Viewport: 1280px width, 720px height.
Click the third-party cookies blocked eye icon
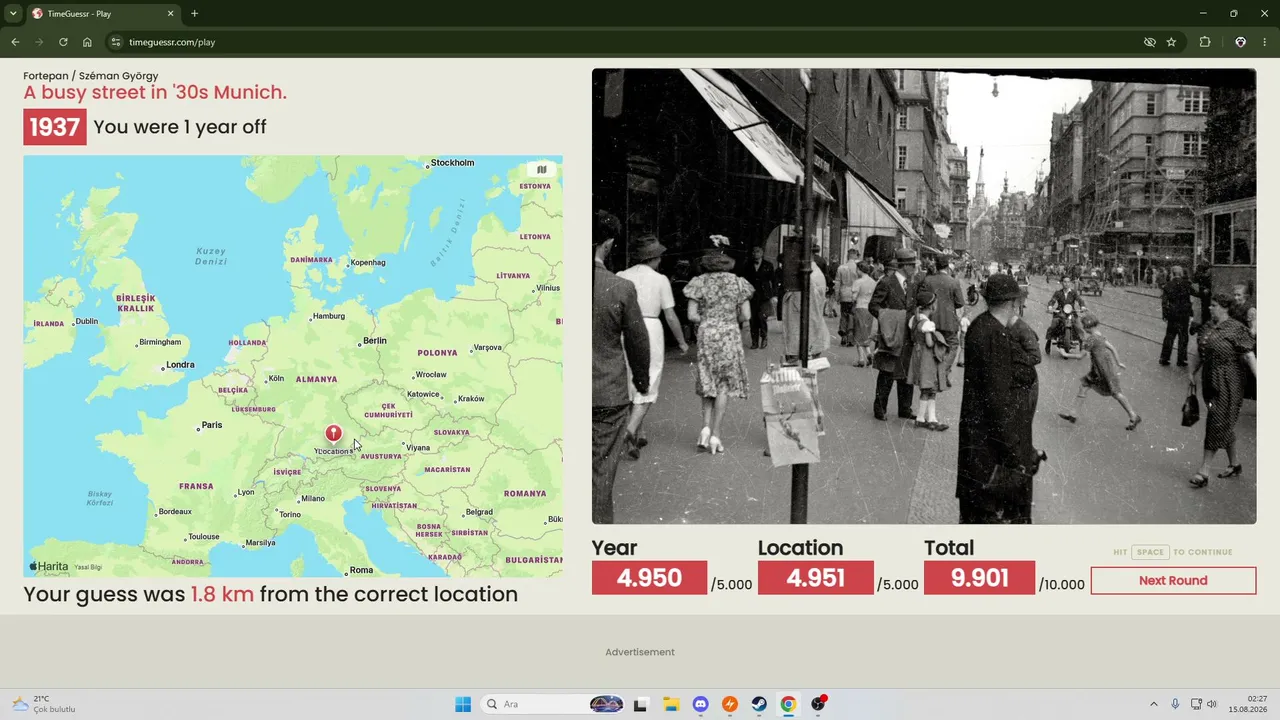pos(1150,42)
